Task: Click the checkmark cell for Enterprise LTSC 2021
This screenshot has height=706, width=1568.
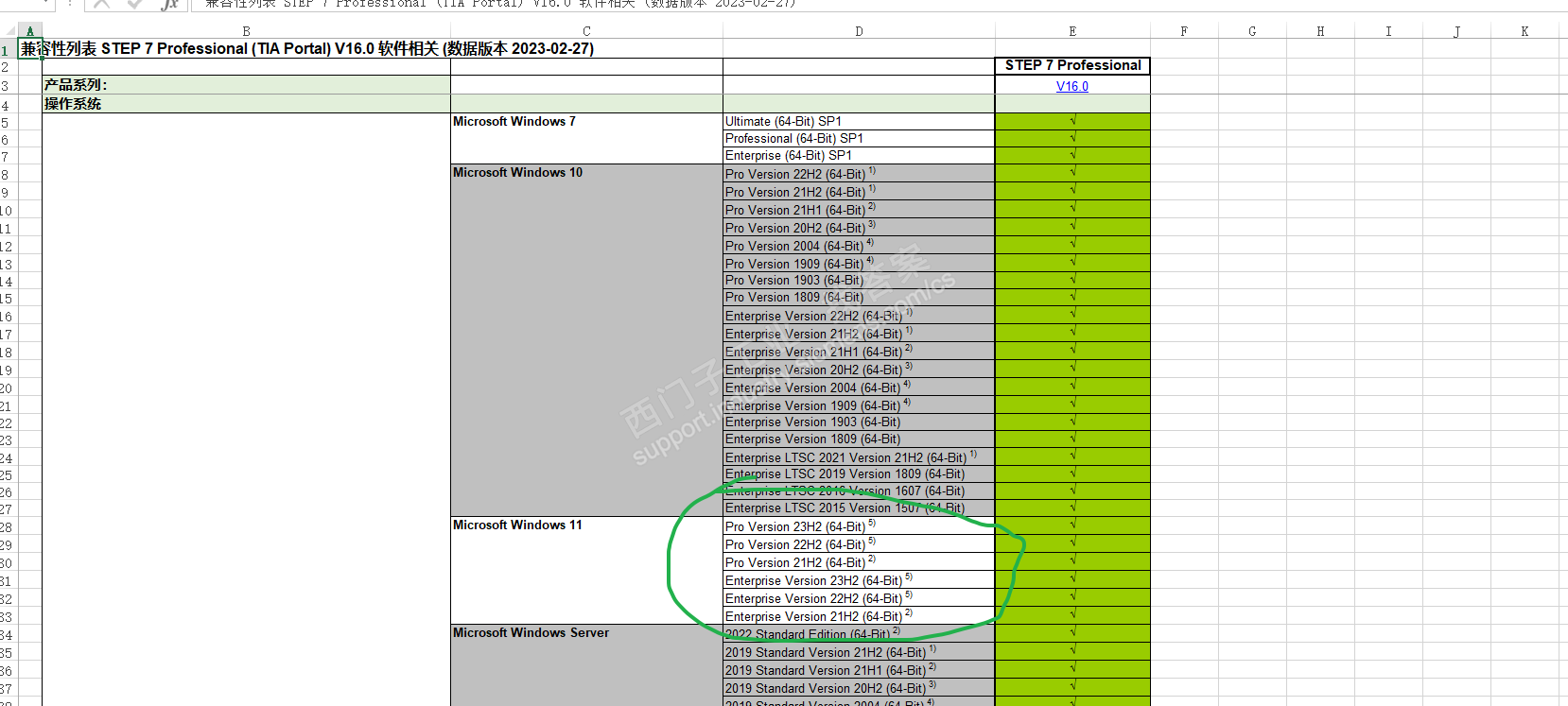Action: pos(1072,457)
